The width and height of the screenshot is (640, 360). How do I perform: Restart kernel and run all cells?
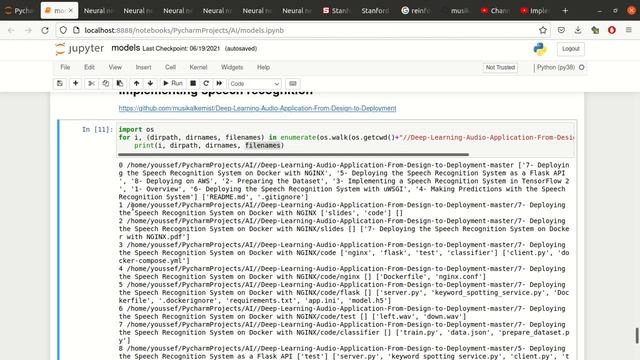tap(219, 83)
